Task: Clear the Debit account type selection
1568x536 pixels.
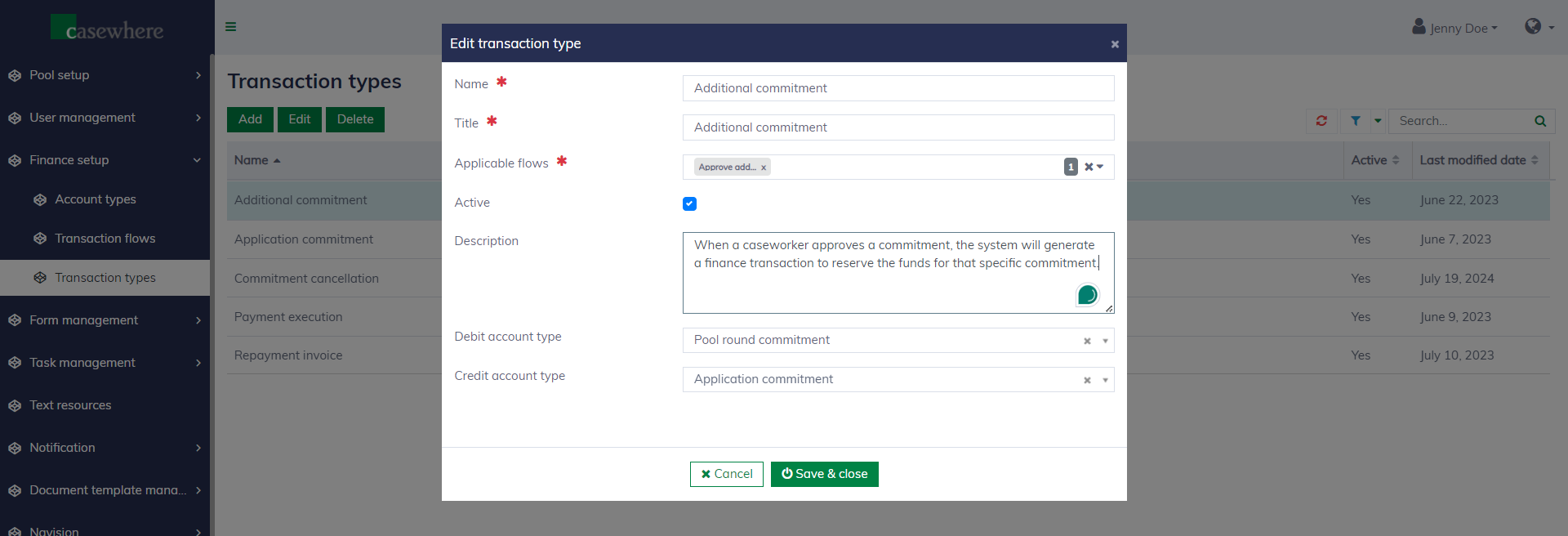Action: coord(1087,341)
